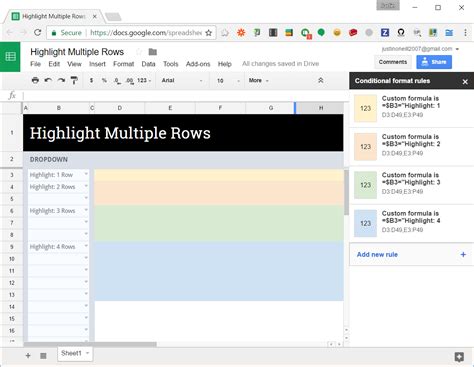Reload the page in browser
The height and width of the screenshot is (367, 474).
click(37, 32)
